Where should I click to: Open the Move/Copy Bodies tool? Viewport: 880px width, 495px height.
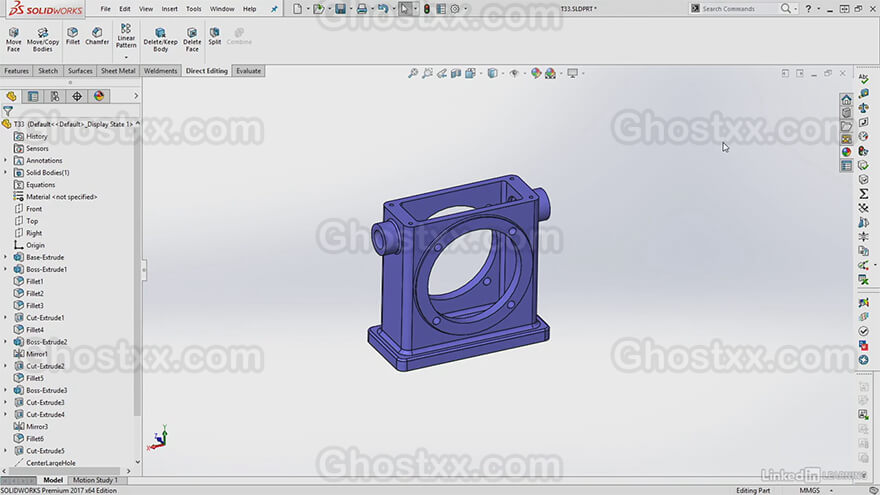(x=43, y=39)
